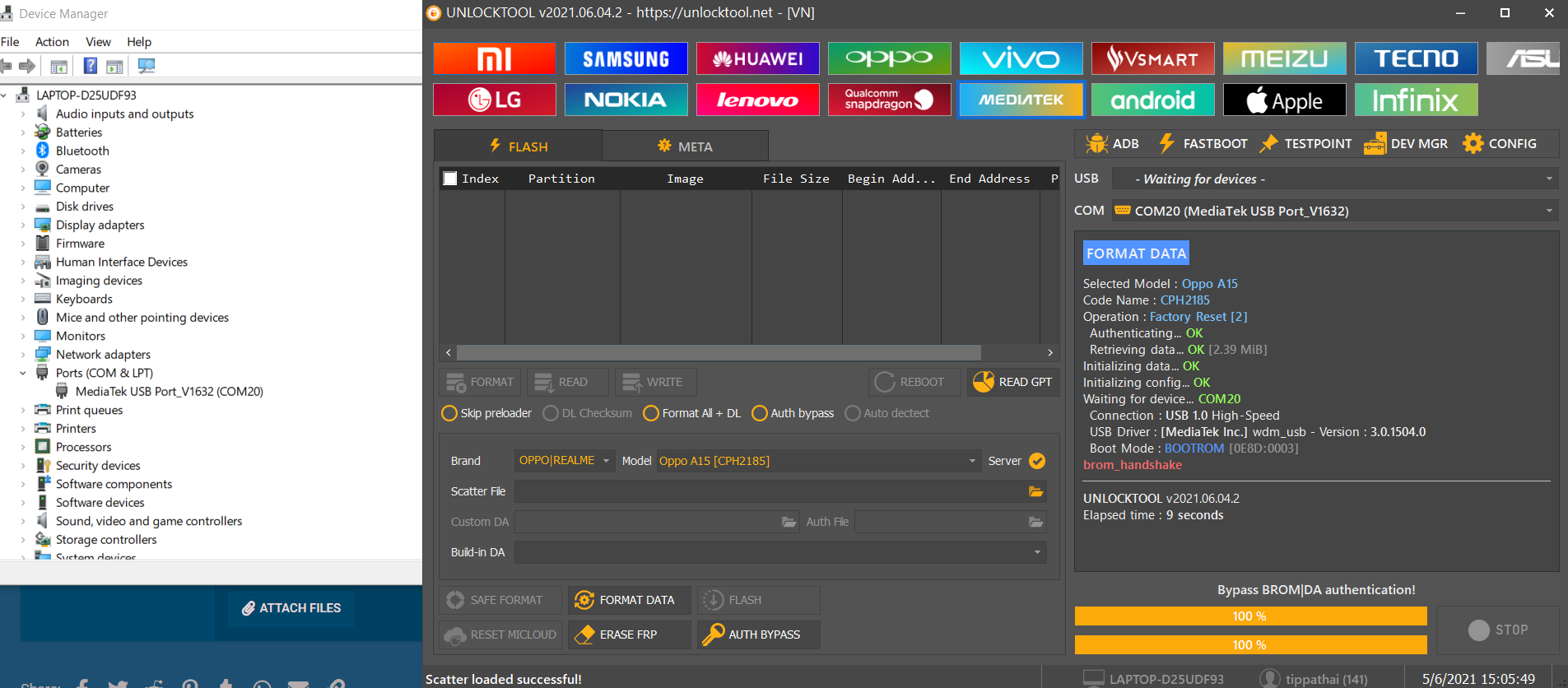This screenshot has width=1568, height=688.
Task: Open TESTPOINT section
Action: pos(1306,143)
